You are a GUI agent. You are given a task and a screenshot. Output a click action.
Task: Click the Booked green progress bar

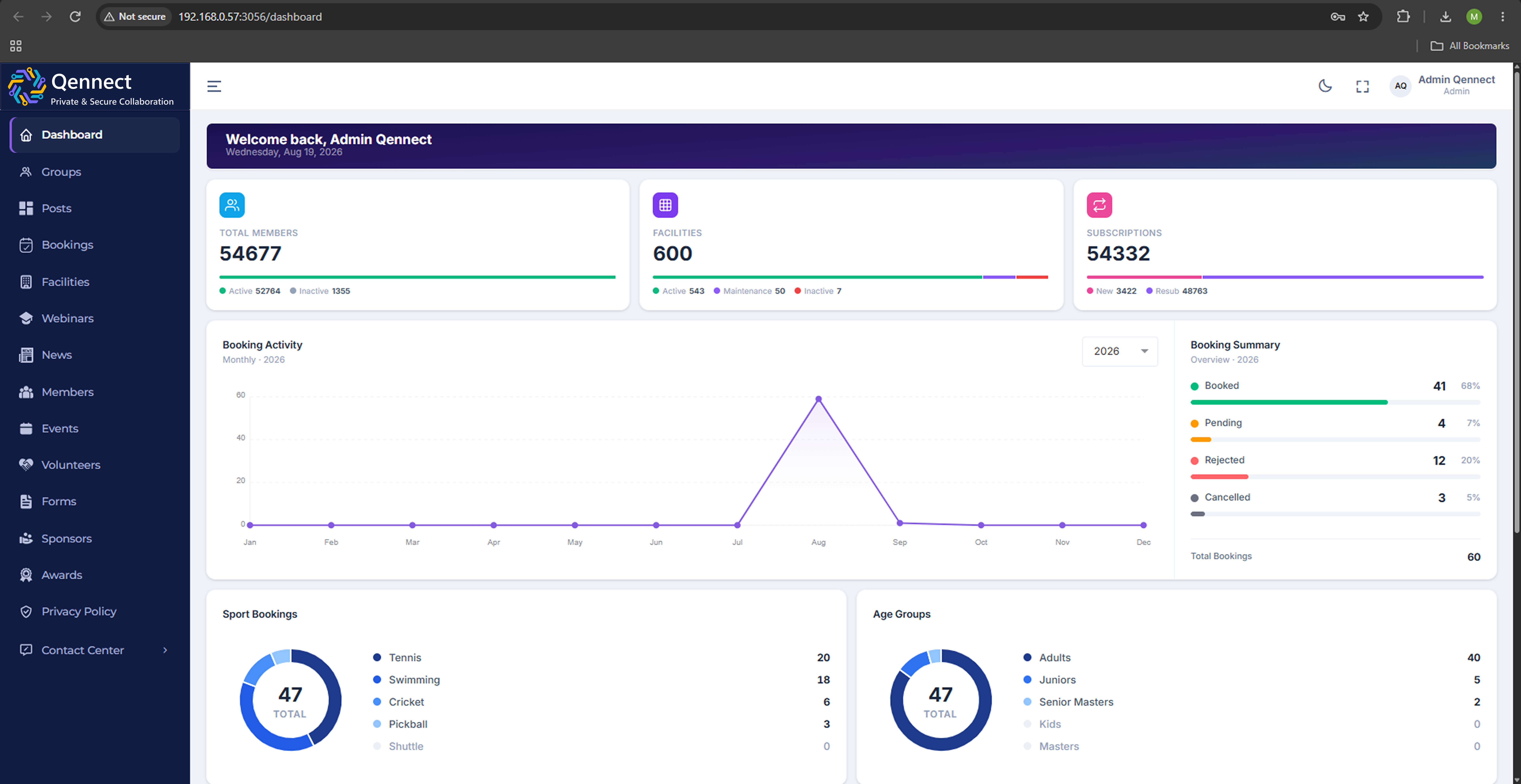[1289, 403]
